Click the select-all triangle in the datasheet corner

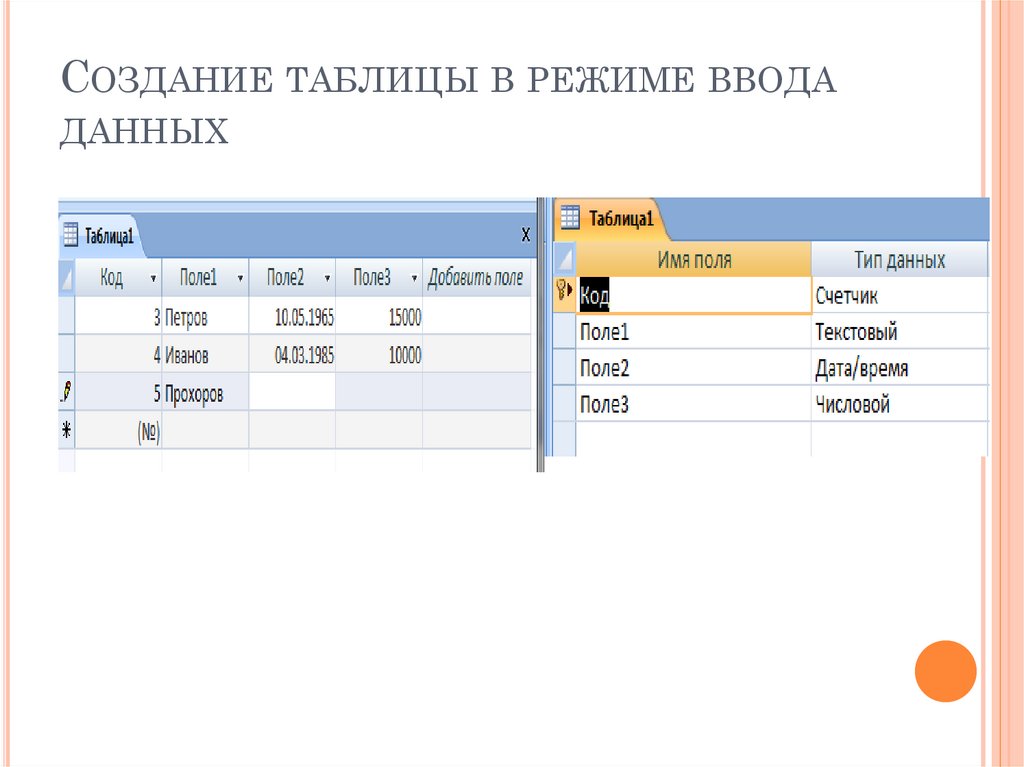click(65, 277)
